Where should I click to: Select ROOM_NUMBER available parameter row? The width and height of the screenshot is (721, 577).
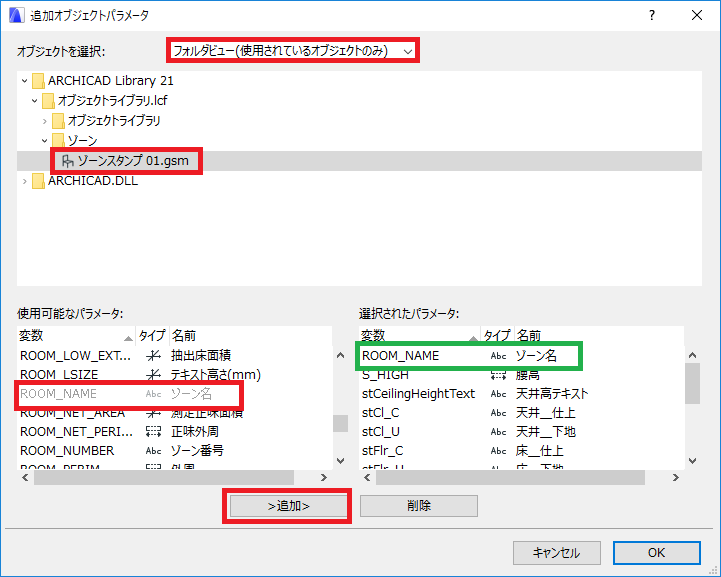click(175, 451)
